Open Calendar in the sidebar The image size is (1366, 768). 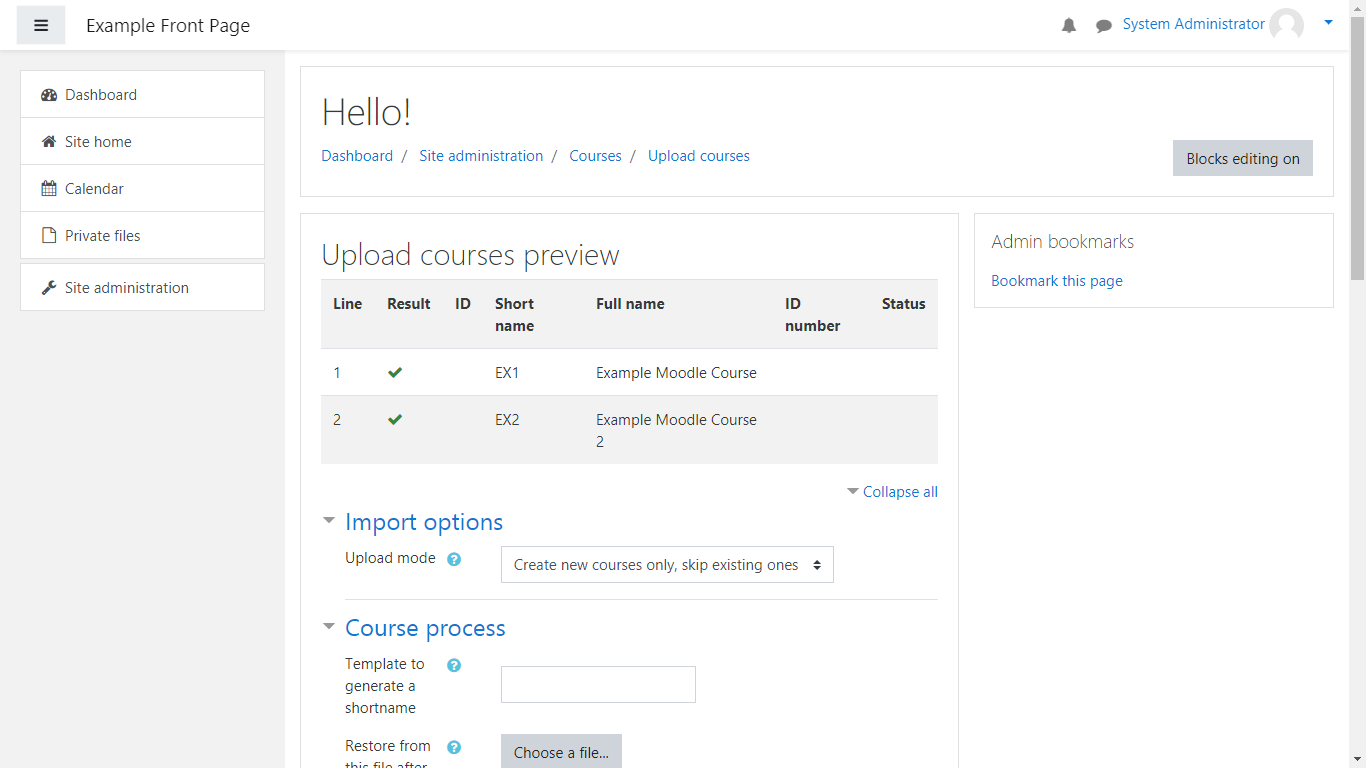(94, 189)
